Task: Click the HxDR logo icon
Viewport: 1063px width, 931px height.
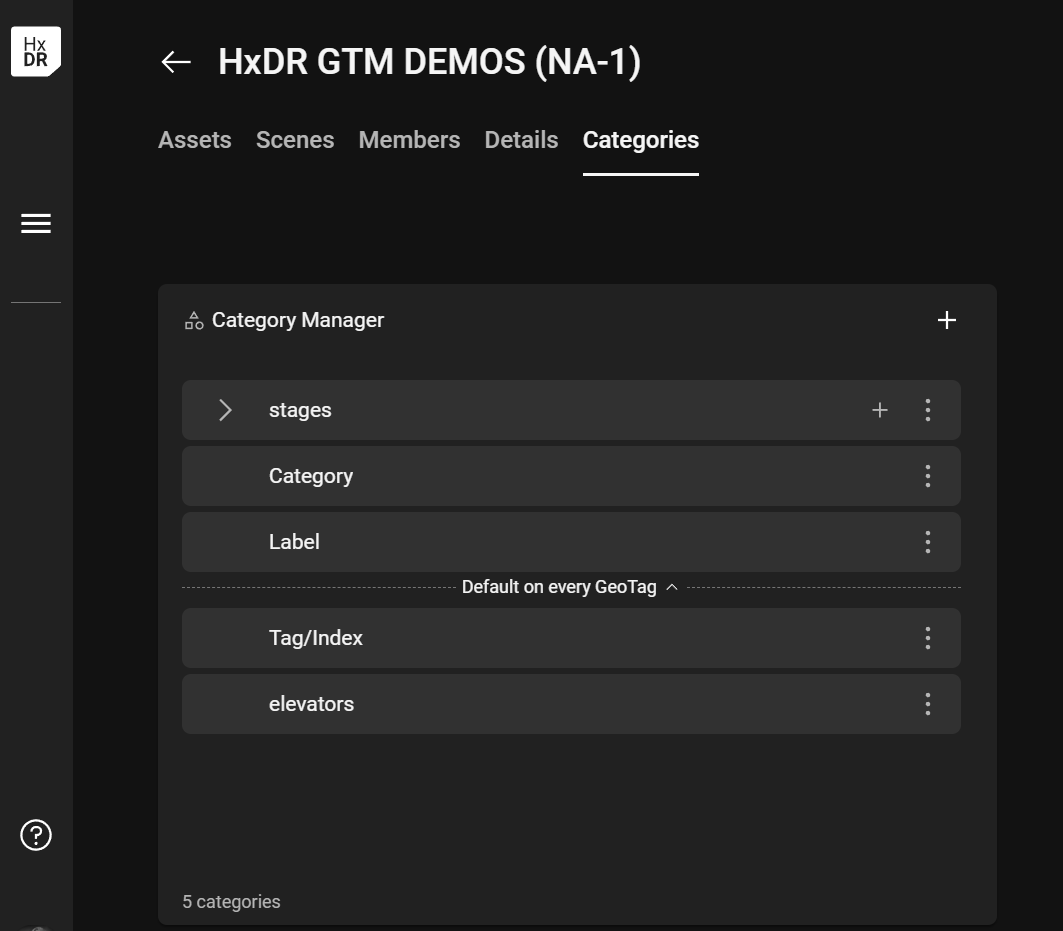Action: [x=36, y=52]
